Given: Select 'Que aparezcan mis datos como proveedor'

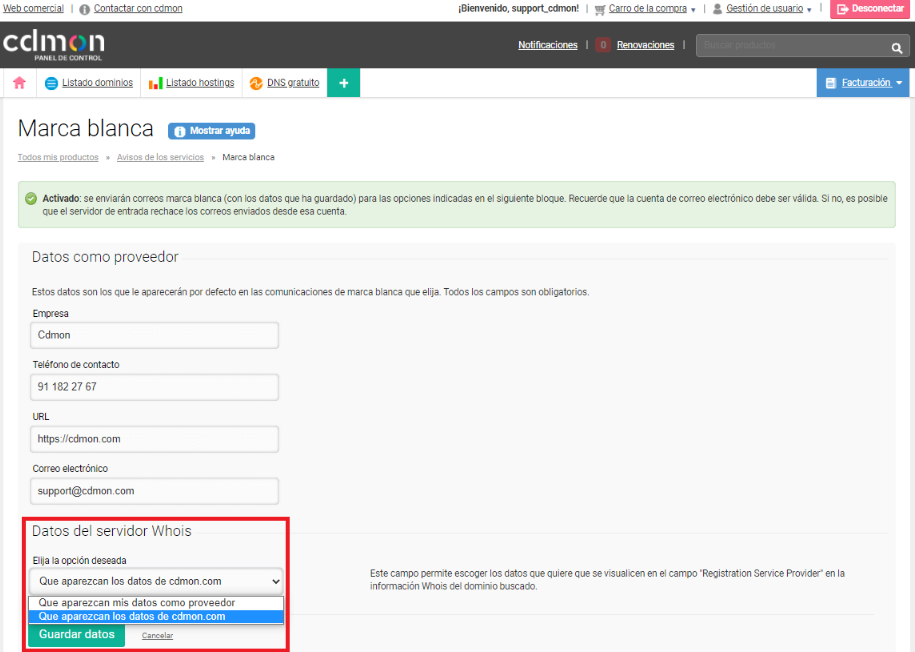Looking at the screenshot, I should pos(156,603).
